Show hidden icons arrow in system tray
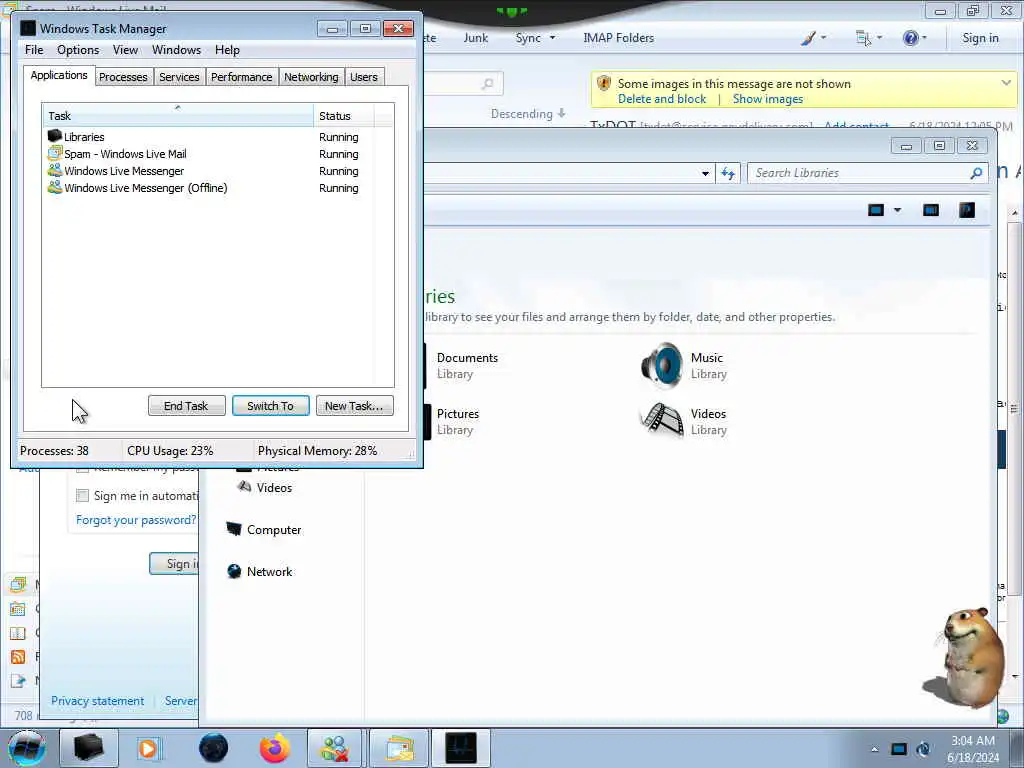 874,749
